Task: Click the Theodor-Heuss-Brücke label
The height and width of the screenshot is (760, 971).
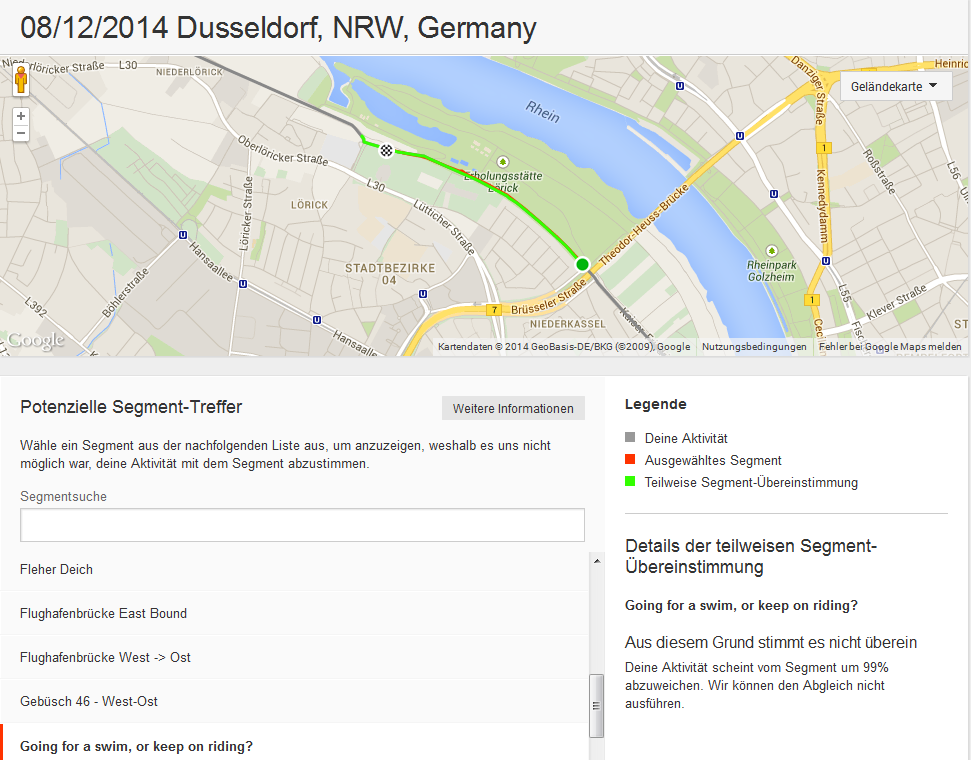Action: tap(644, 225)
